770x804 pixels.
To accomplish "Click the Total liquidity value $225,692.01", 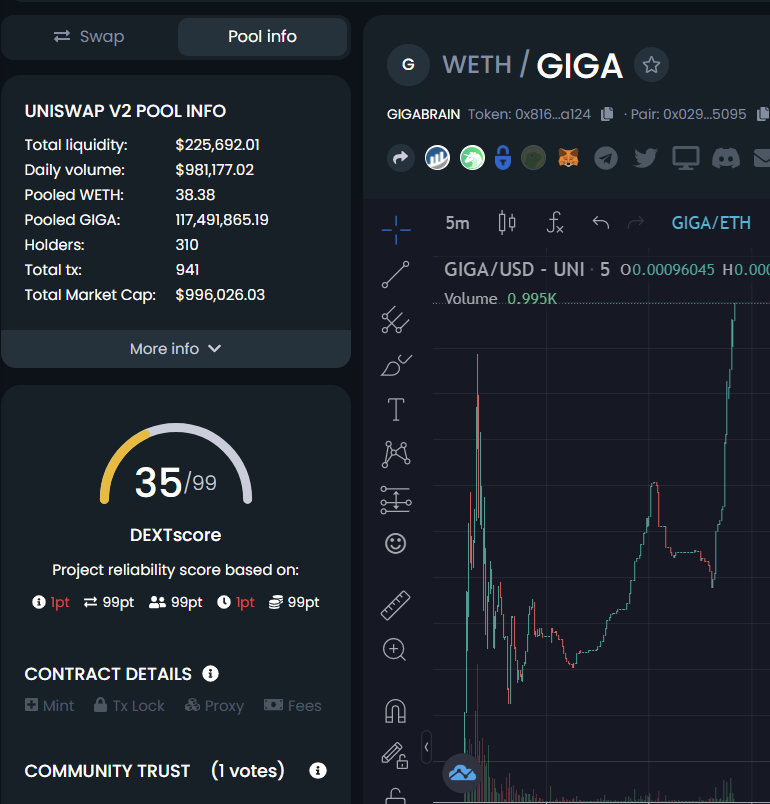I will pos(217,145).
